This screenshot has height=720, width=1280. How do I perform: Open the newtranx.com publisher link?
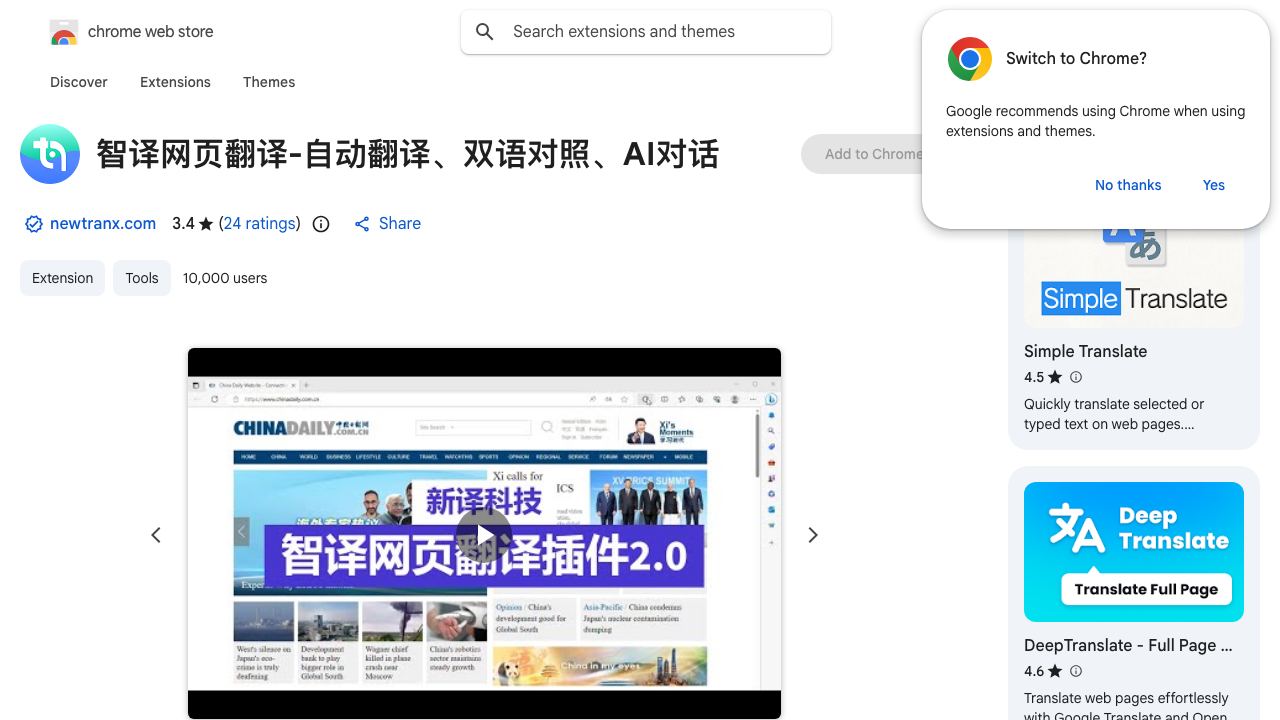(x=103, y=224)
